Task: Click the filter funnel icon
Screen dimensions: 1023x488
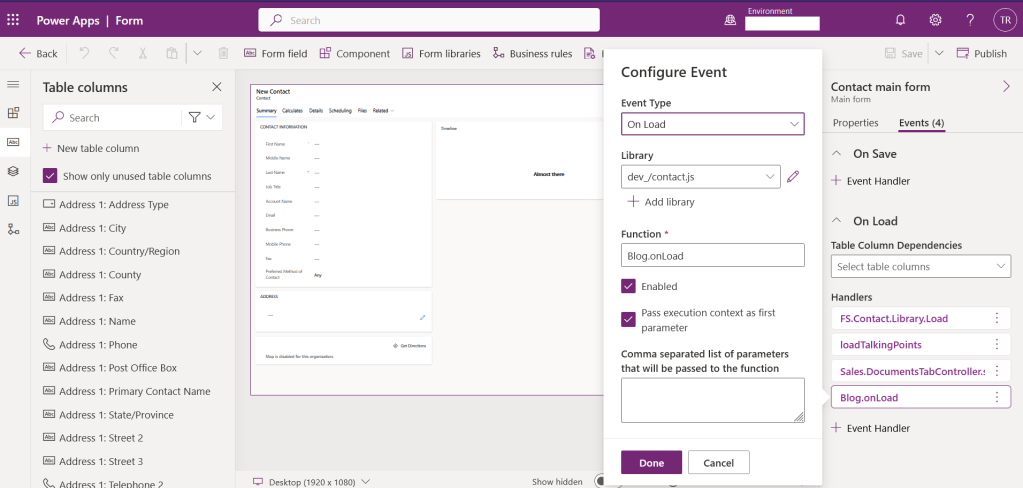Action: 194,117
